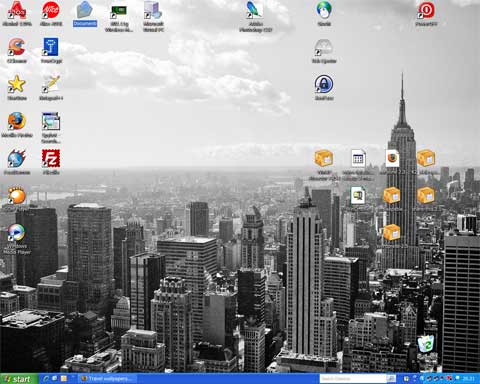
Task: Launch the red PowerOff shortcut
Action: tap(426, 10)
